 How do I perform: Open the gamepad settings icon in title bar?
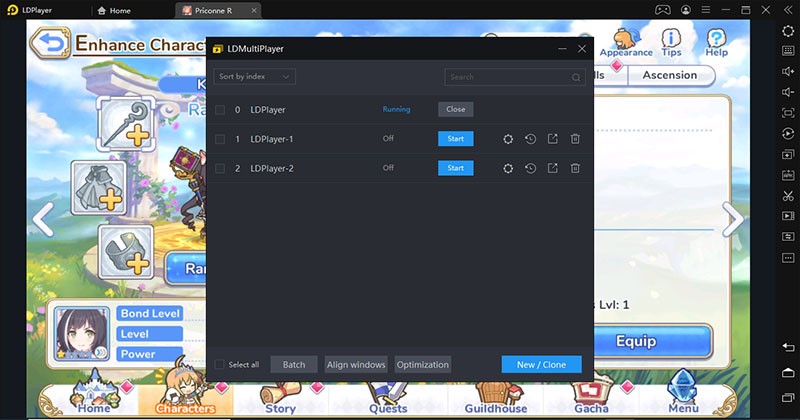pos(662,10)
